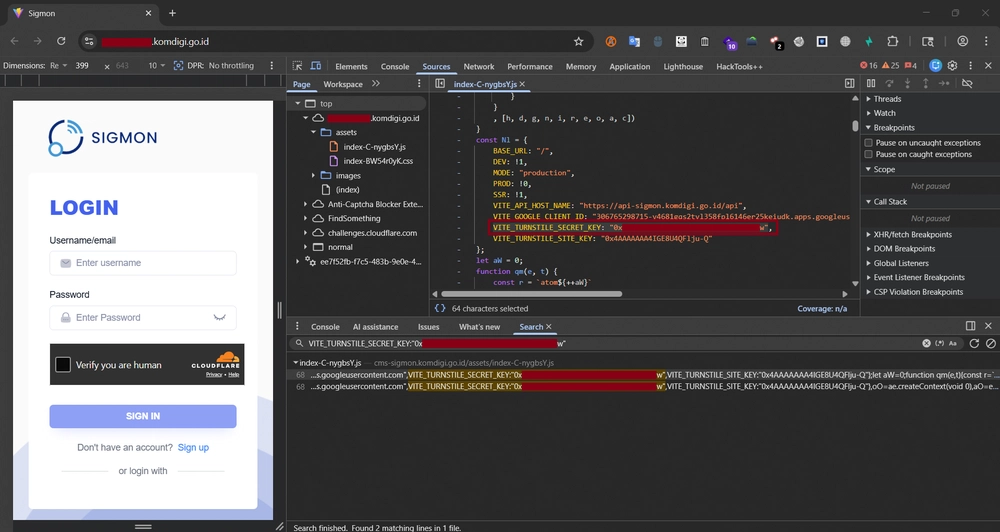Click the step icon in debugger
Viewport: 1000px width, 532px height.
click(x=944, y=84)
